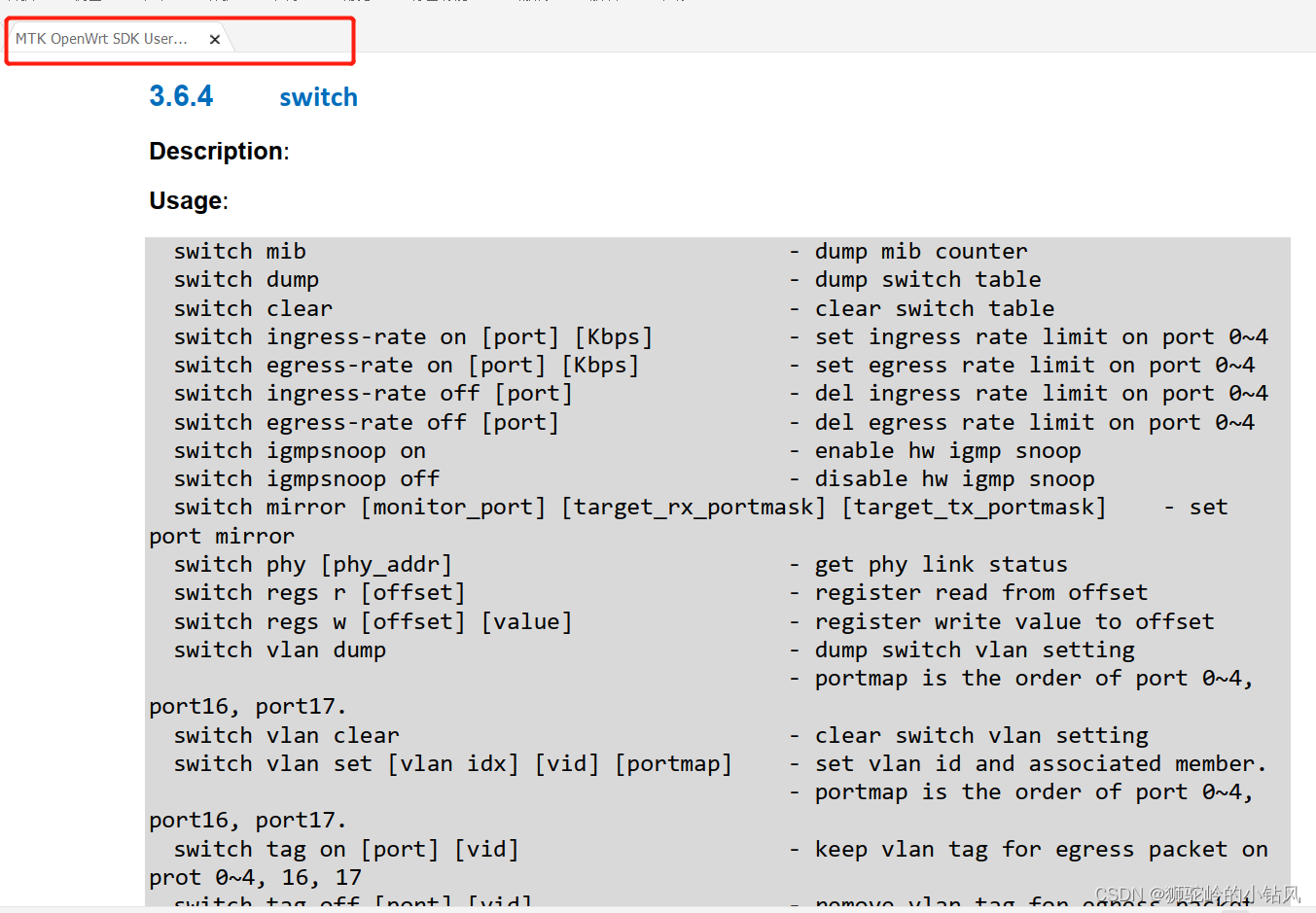Click 'register read from offset' description
This screenshot has width=1316, height=913.
point(981,593)
